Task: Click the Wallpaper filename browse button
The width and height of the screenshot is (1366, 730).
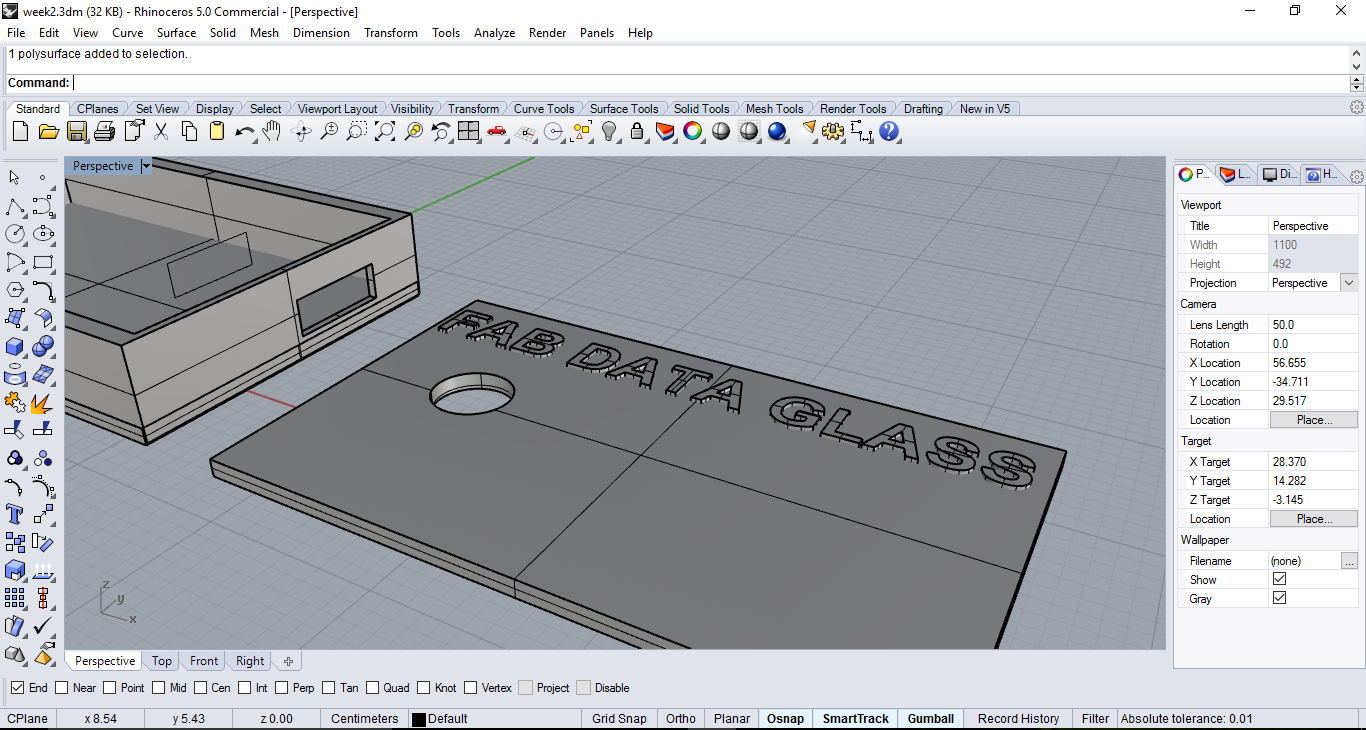Action: coord(1349,561)
